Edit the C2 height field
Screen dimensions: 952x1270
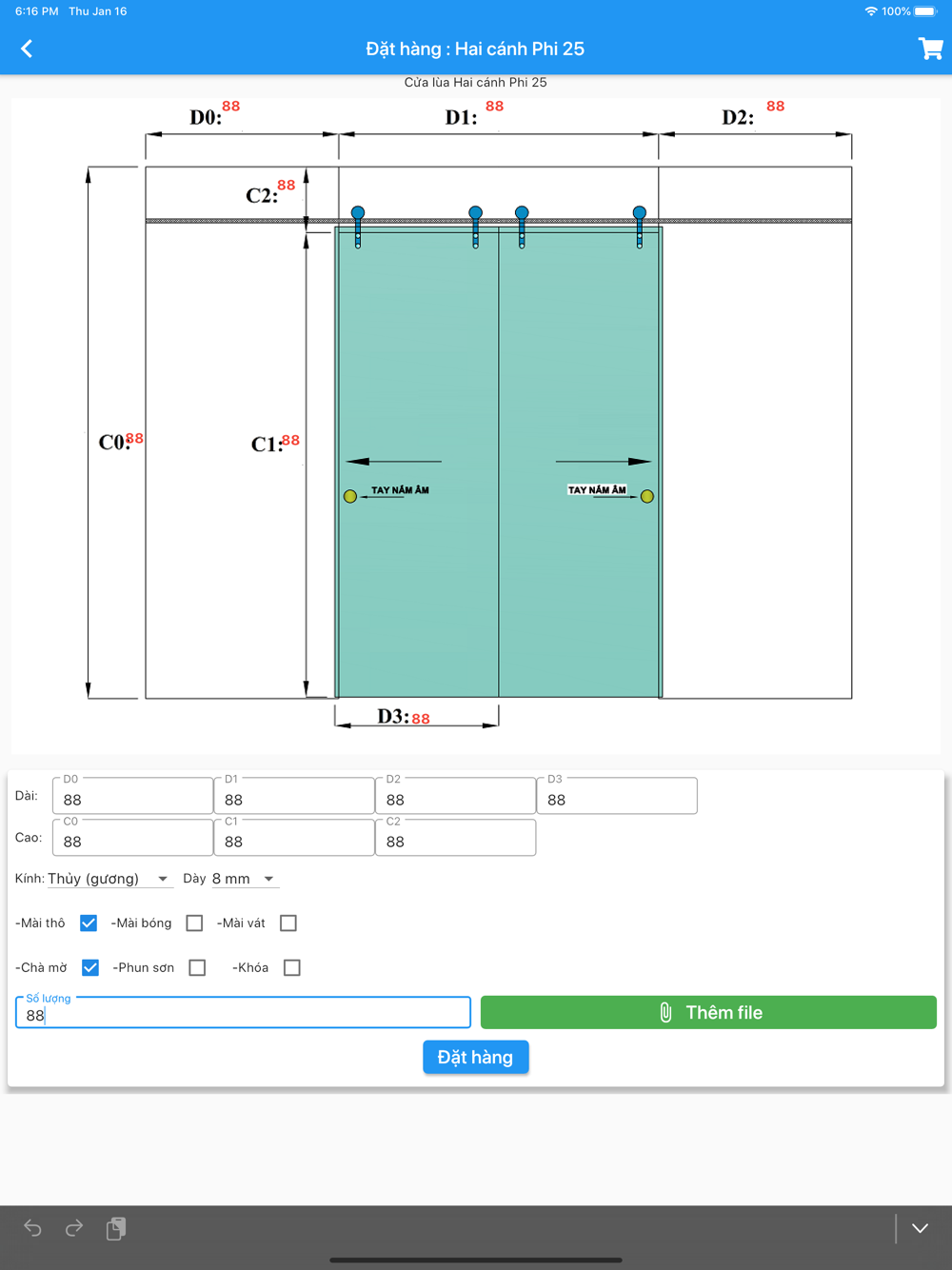pos(456,838)
